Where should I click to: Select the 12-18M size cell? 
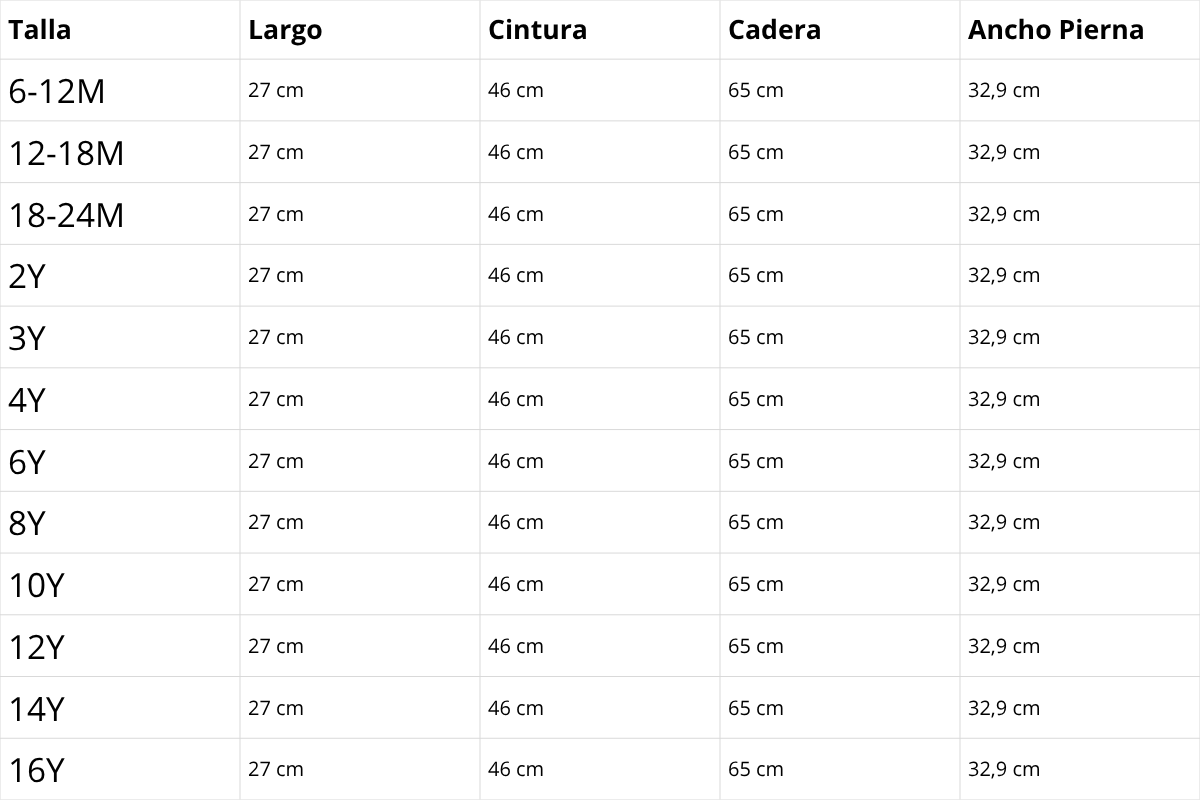pos(66,153)
